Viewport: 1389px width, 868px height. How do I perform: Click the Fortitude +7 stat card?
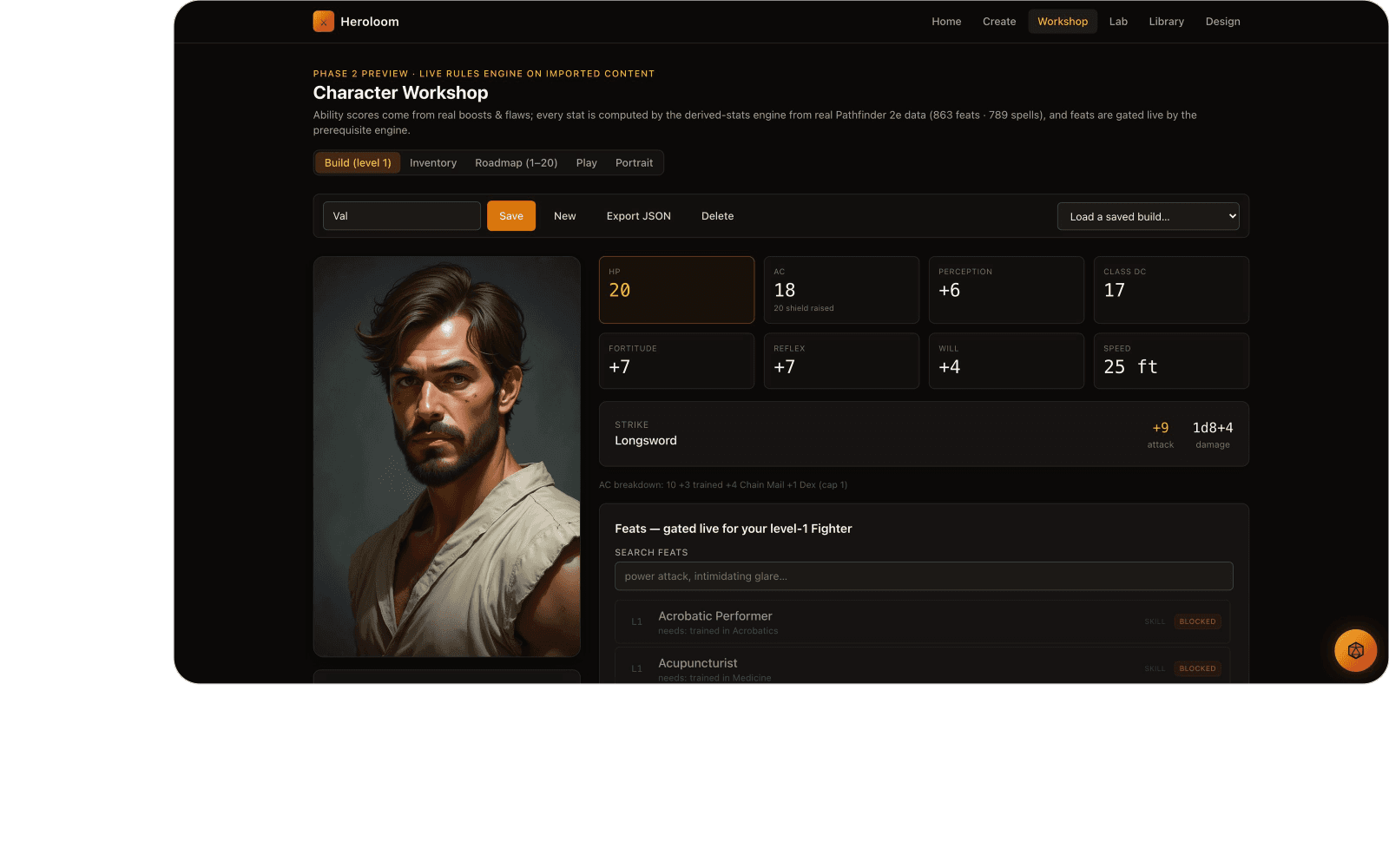tap(676, 361)
